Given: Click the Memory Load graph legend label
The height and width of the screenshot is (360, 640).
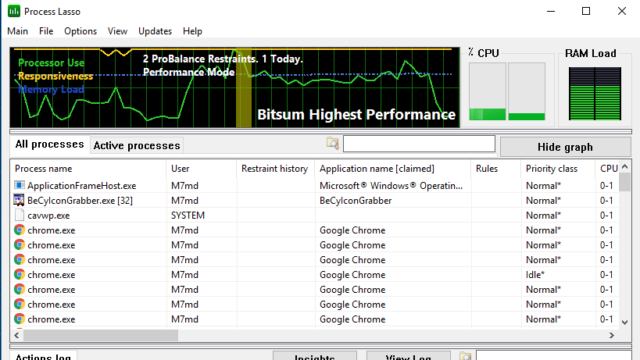Looking at the screenshot, I should coord(51,89).
